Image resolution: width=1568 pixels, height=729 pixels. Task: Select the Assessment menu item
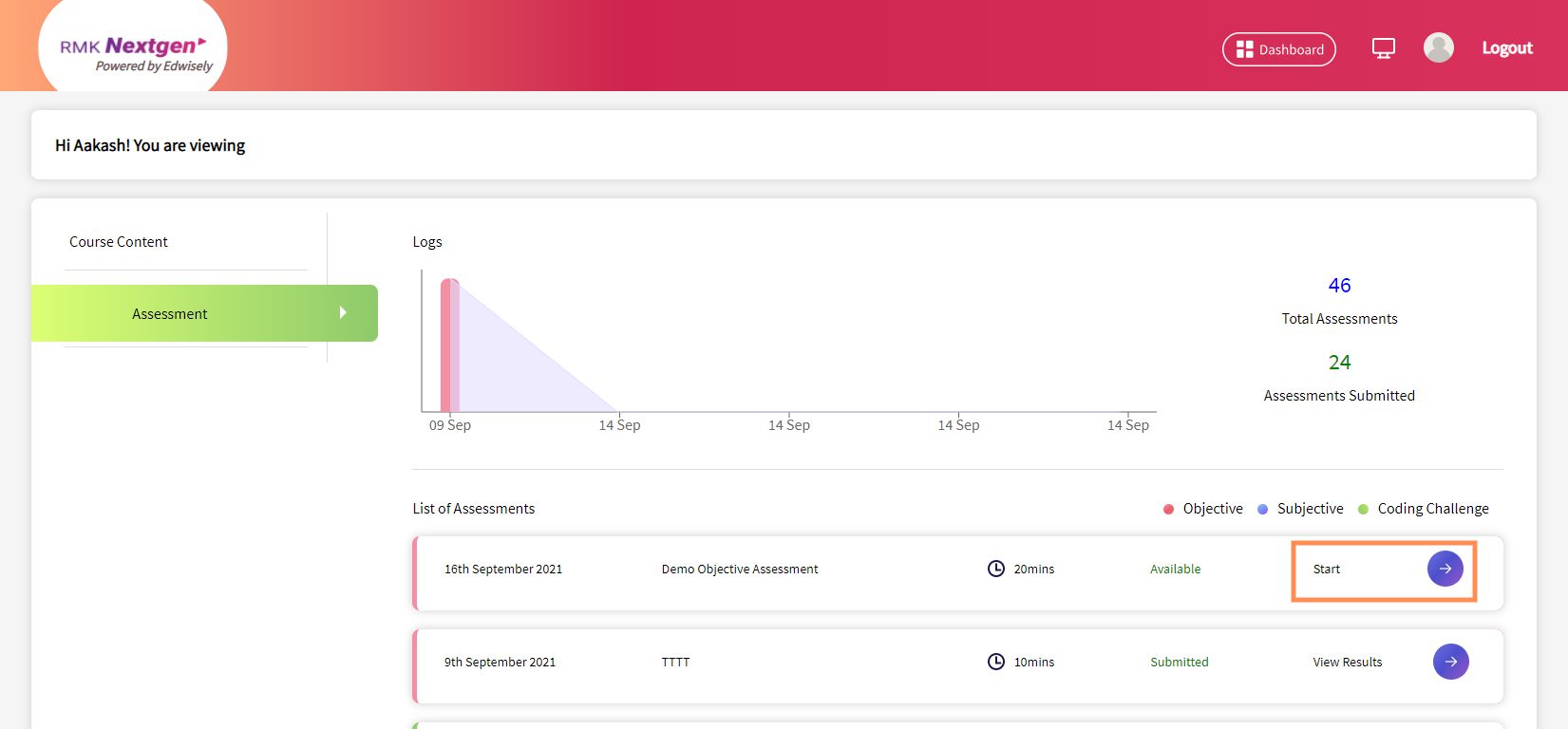[x=204, y=313]
